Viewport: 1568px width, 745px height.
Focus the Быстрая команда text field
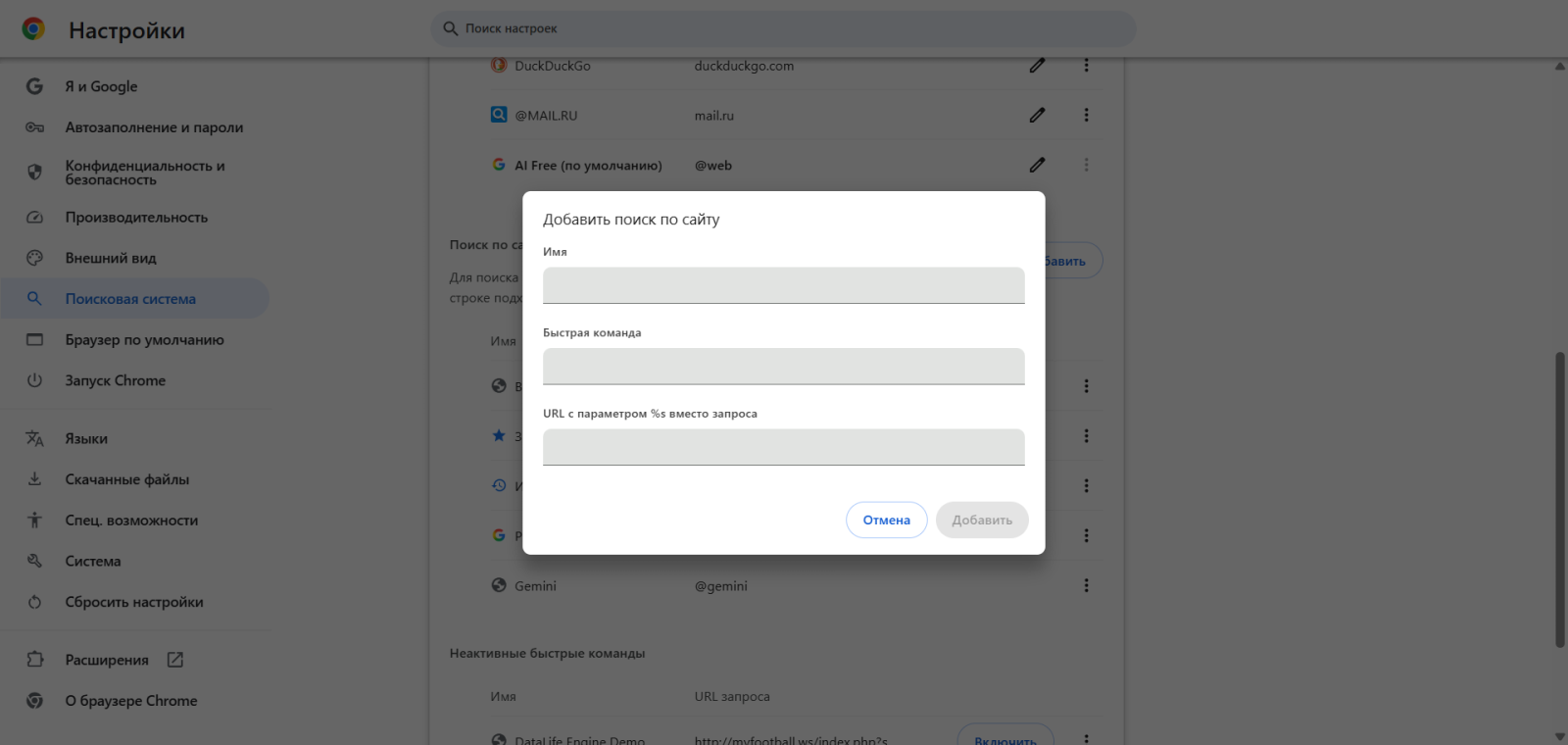[783, 367]
